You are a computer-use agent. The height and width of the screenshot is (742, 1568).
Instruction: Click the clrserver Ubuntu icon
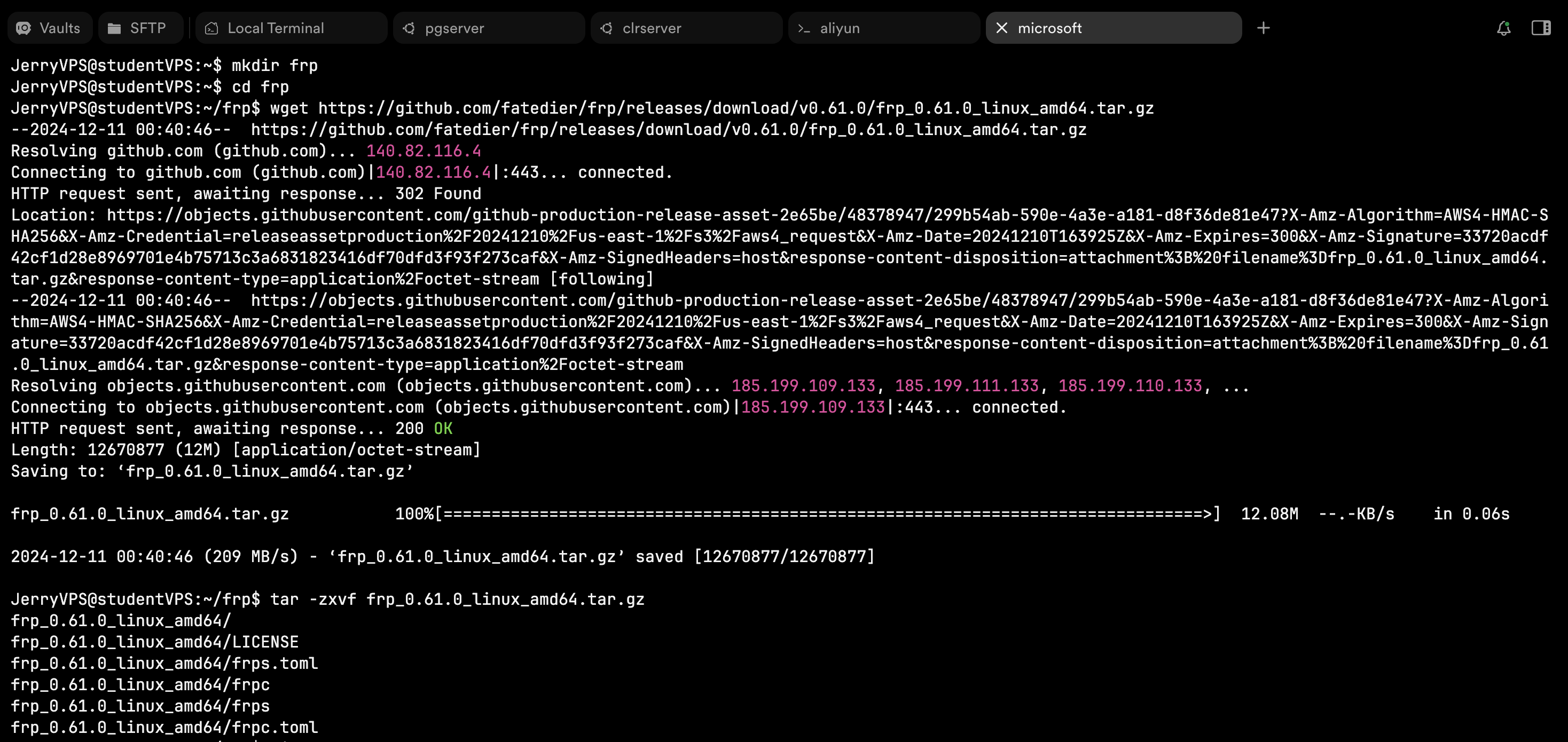tap(606, 28)
